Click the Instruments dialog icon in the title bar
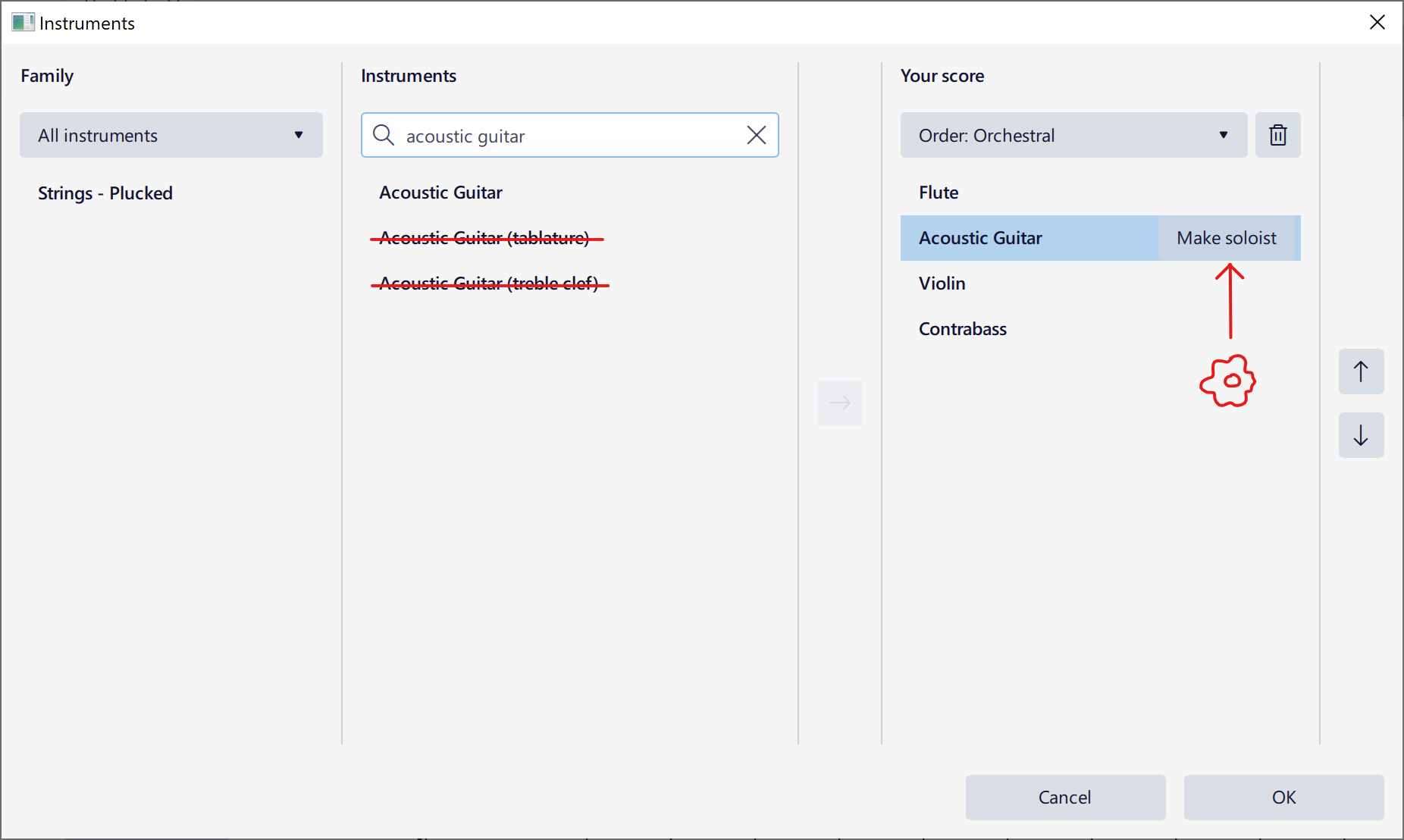The image size is (1404, 840). 23,22
